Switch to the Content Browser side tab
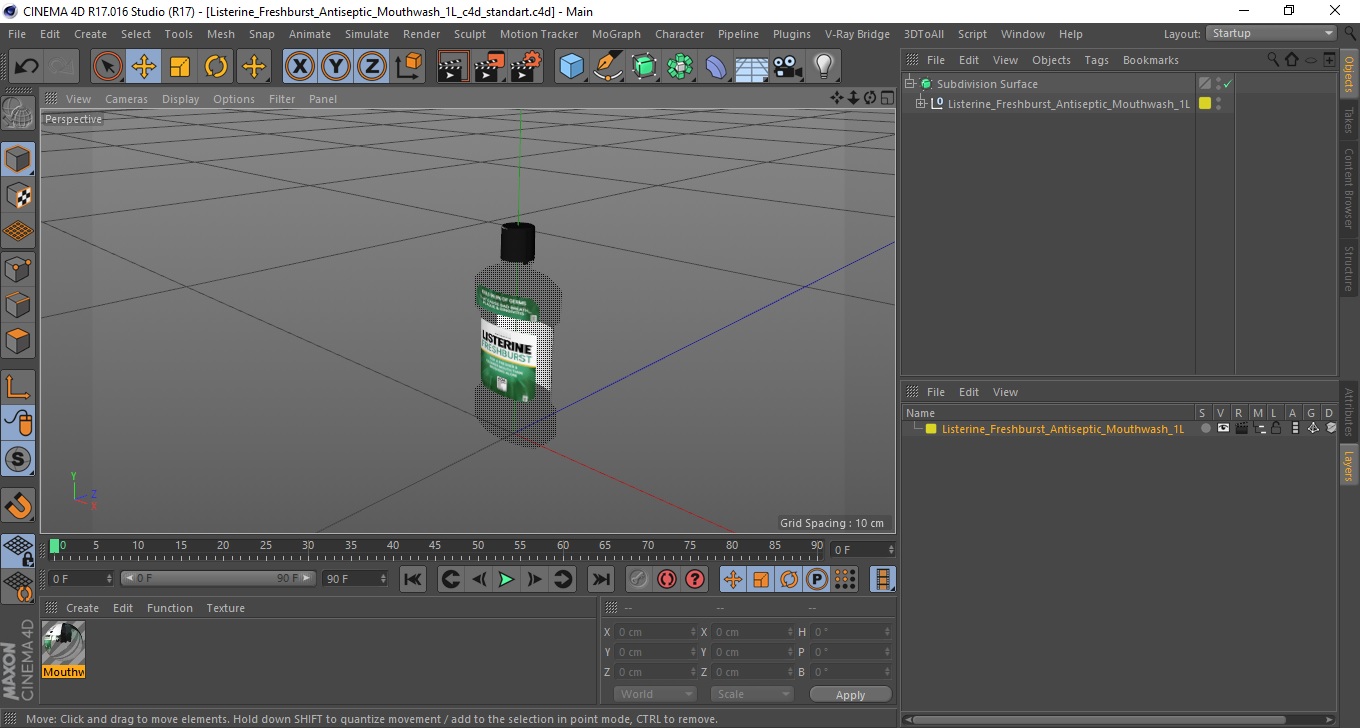 pos(1349,189)
